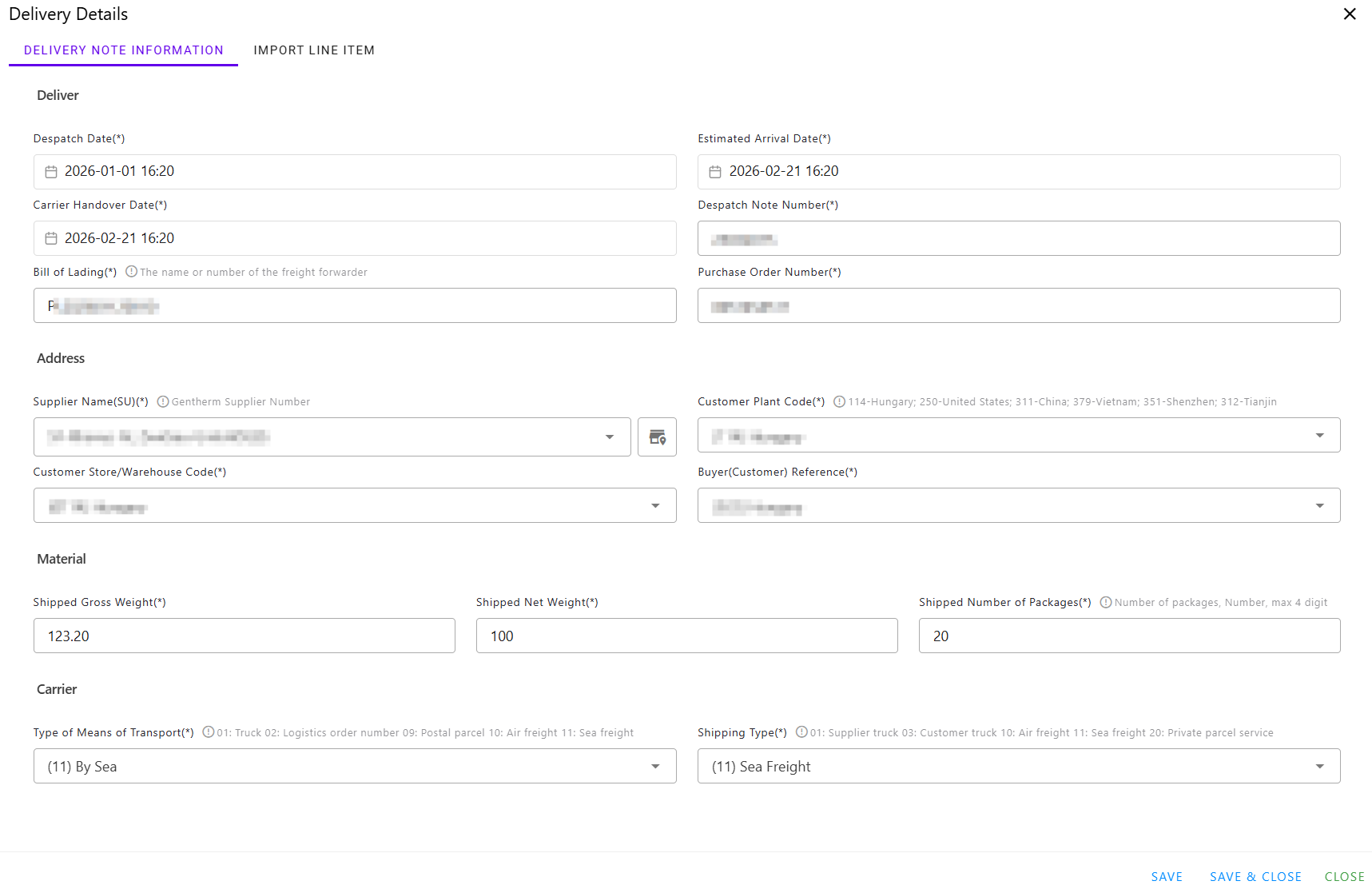This screenshot has height=893, width=1372.
Task: Click info icon next to Bill of Lading
Action: (x=131, y=272)
